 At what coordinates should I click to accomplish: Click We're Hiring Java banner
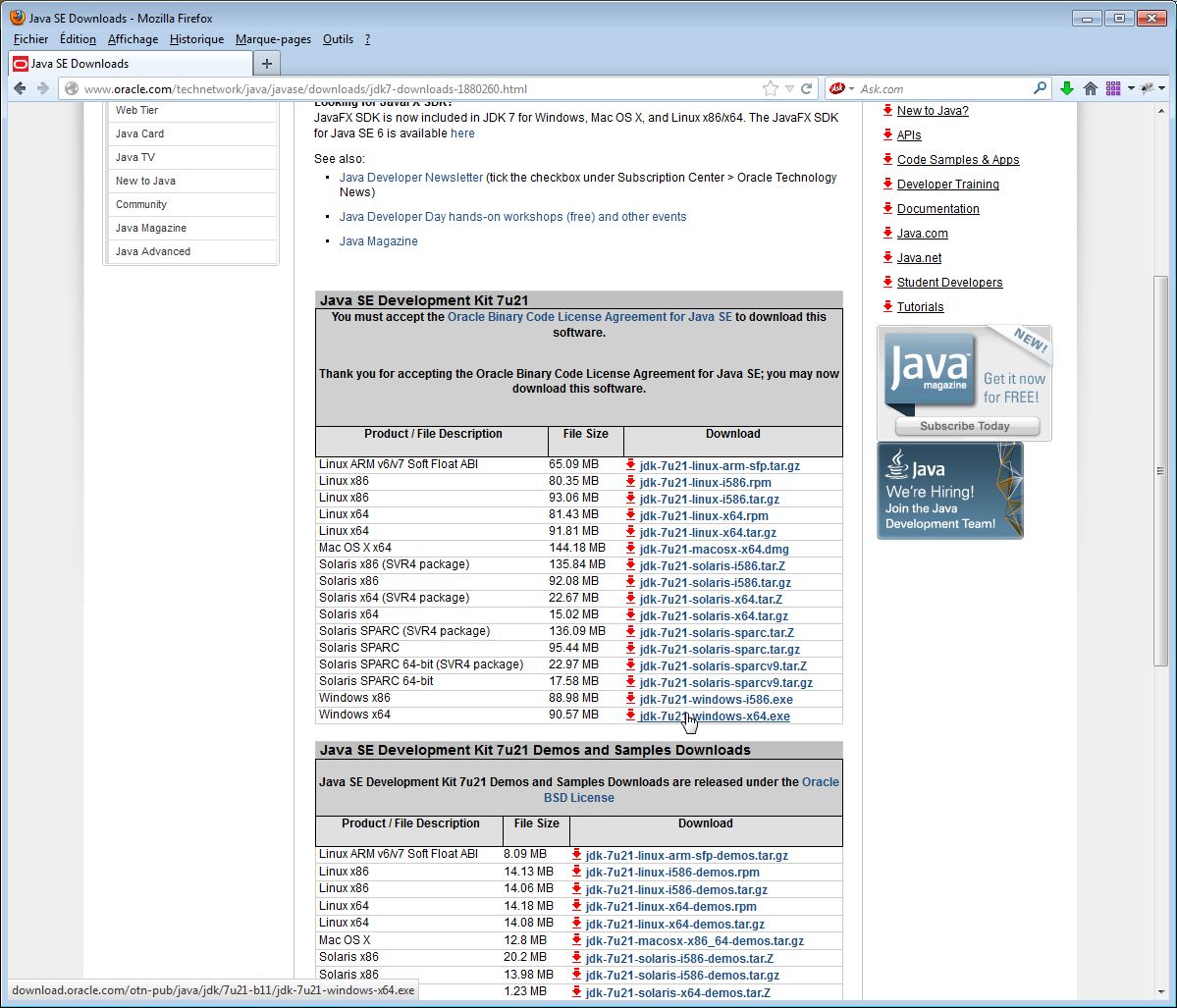pyautogui.click(x=949, y=490)
